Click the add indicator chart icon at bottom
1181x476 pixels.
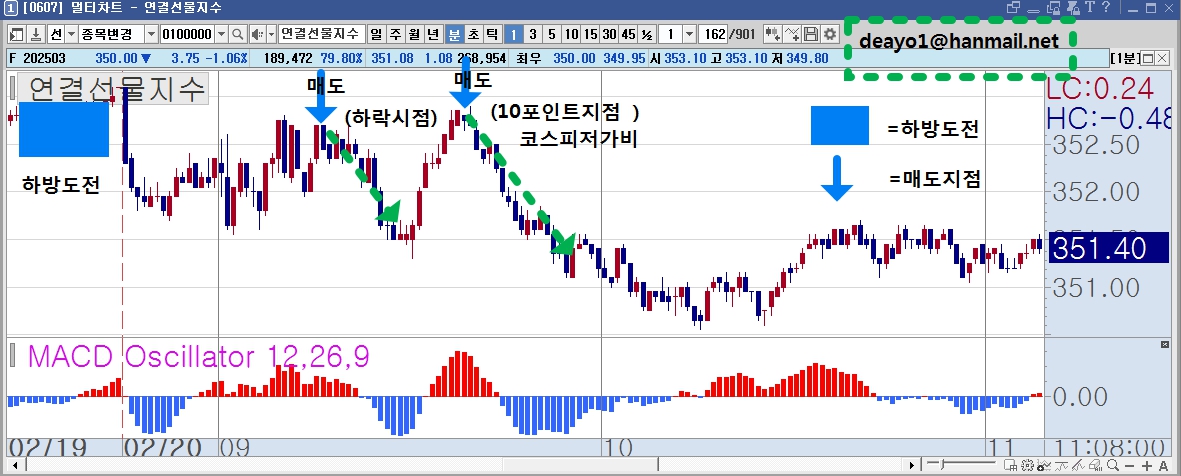(1044, 465)
